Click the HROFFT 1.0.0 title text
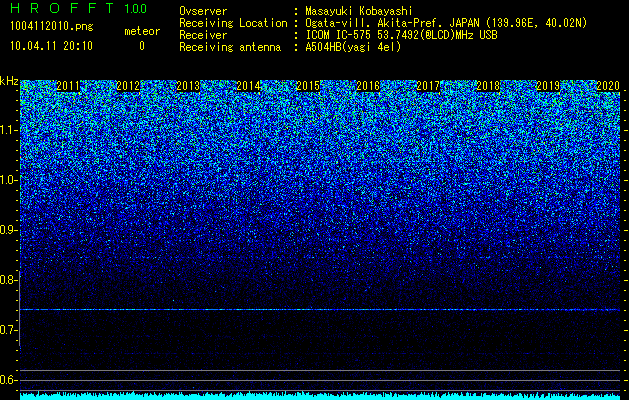Screen dimensions: 629x400 78,8
